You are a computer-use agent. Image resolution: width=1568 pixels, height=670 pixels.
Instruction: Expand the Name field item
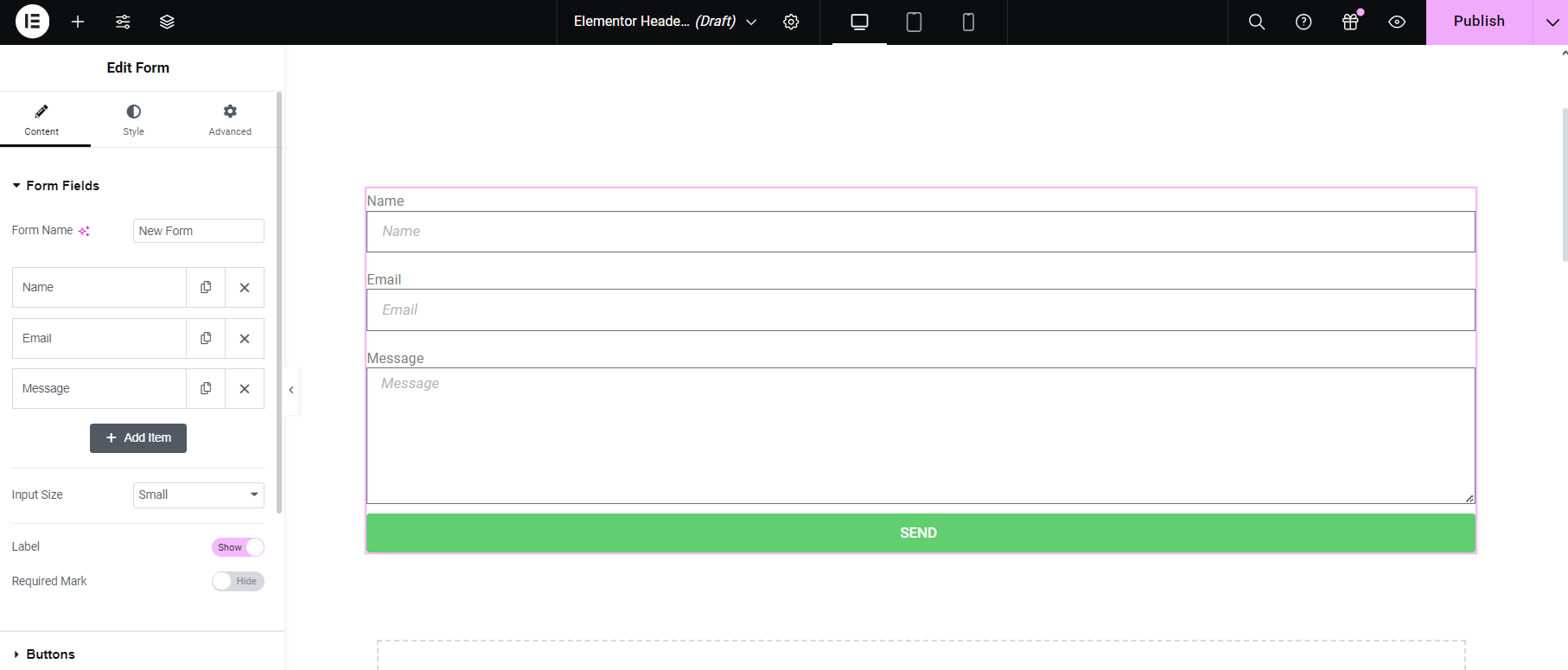[x=99, y=287]
